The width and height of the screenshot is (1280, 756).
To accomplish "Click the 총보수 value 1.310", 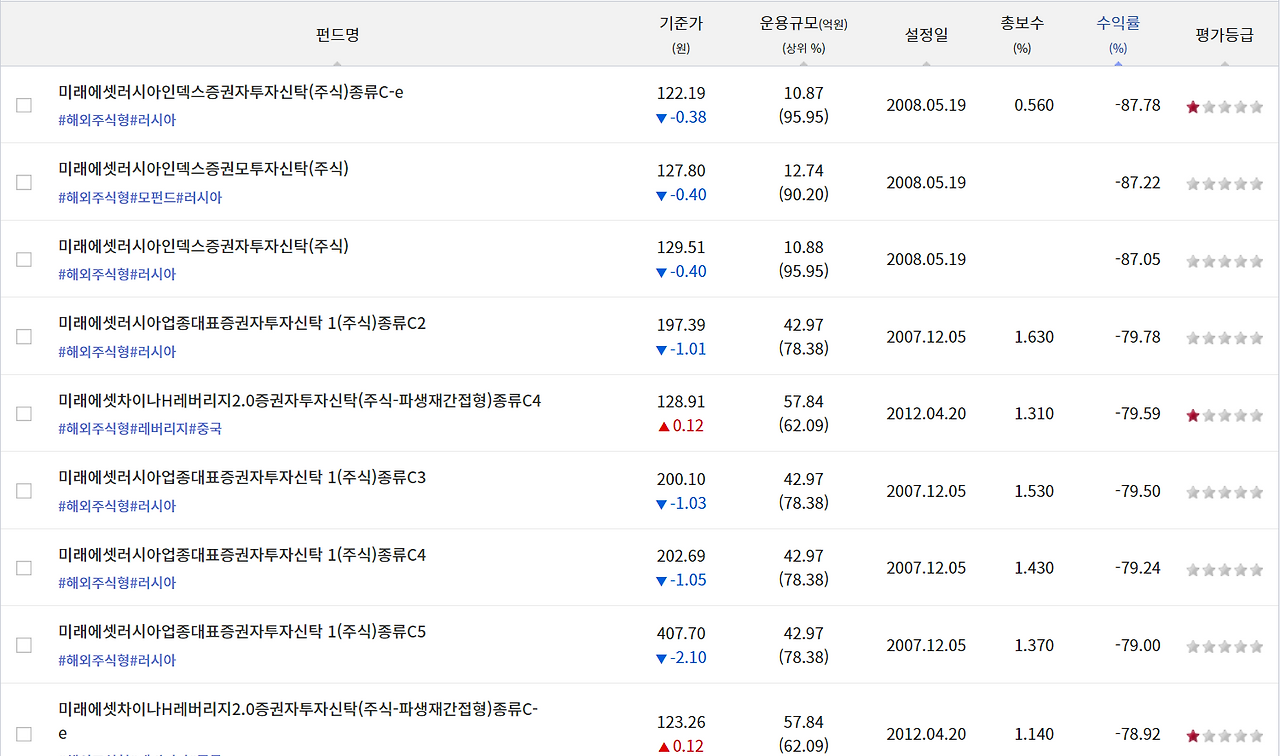I will [1034, 414].
